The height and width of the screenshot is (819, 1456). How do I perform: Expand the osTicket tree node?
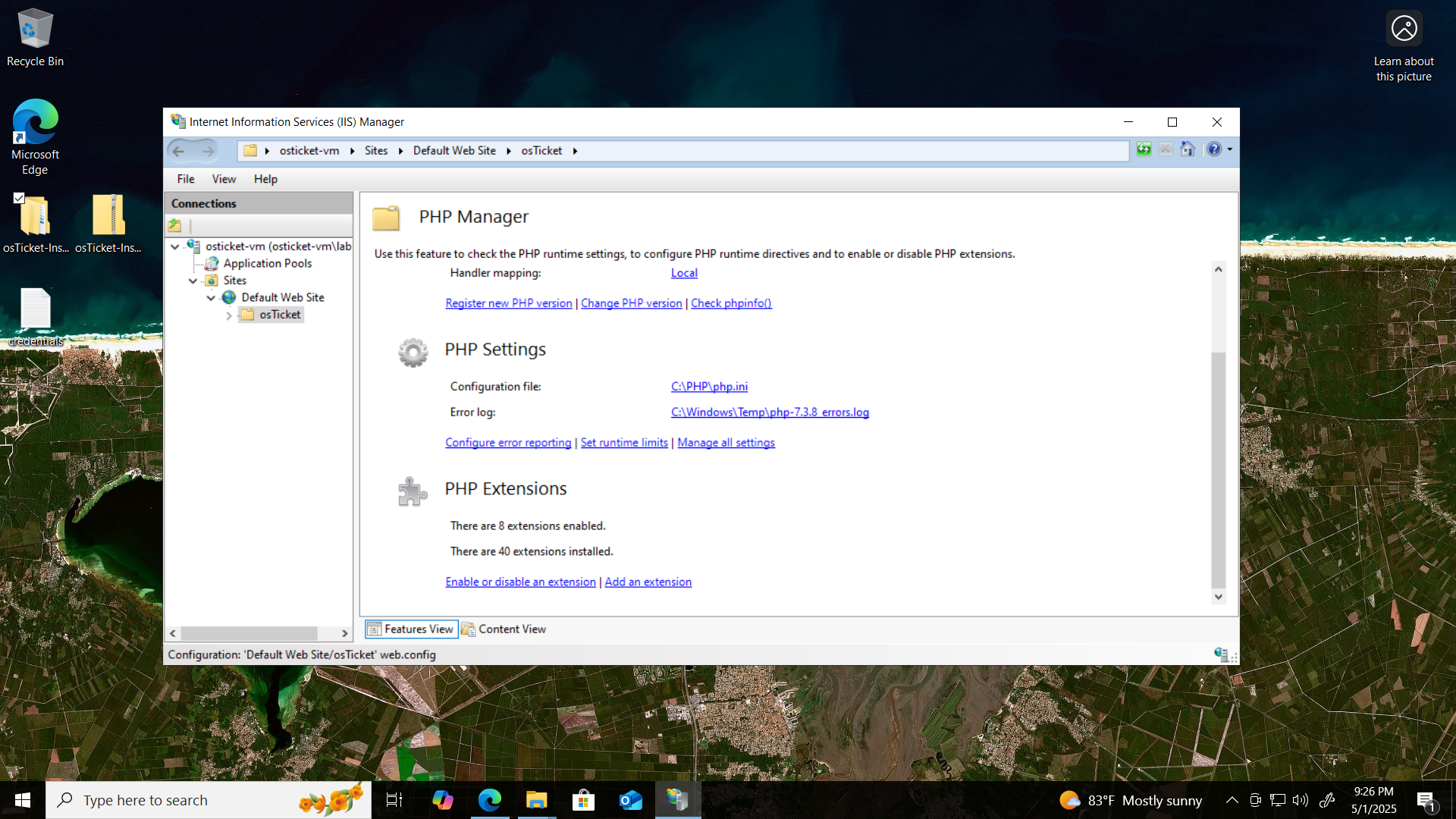(229, 315)
